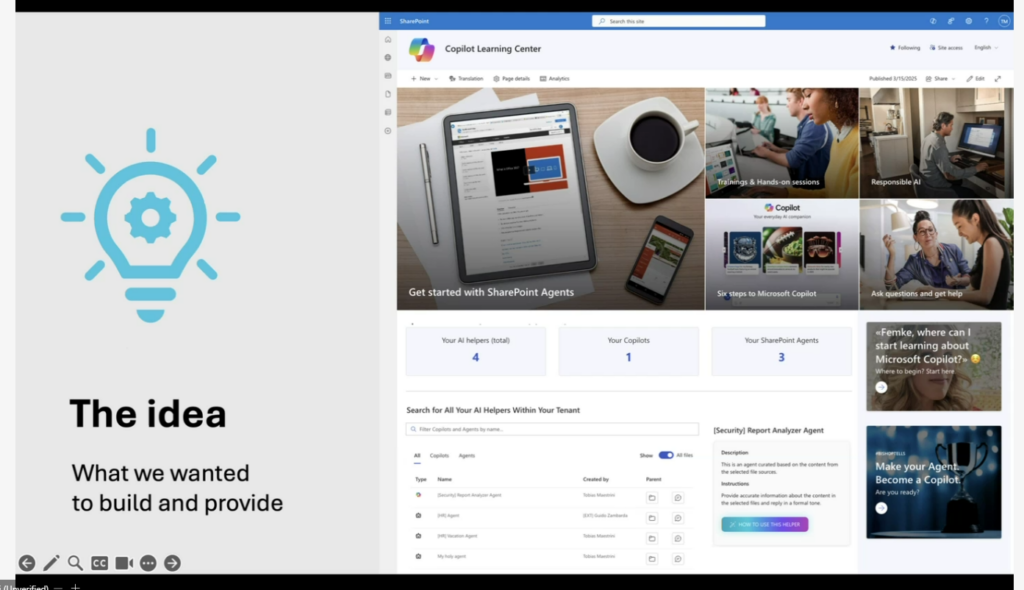Click Filter Copilots and Agents field
This screenshot has height=590, width=1024.
(x=552, y=429)
